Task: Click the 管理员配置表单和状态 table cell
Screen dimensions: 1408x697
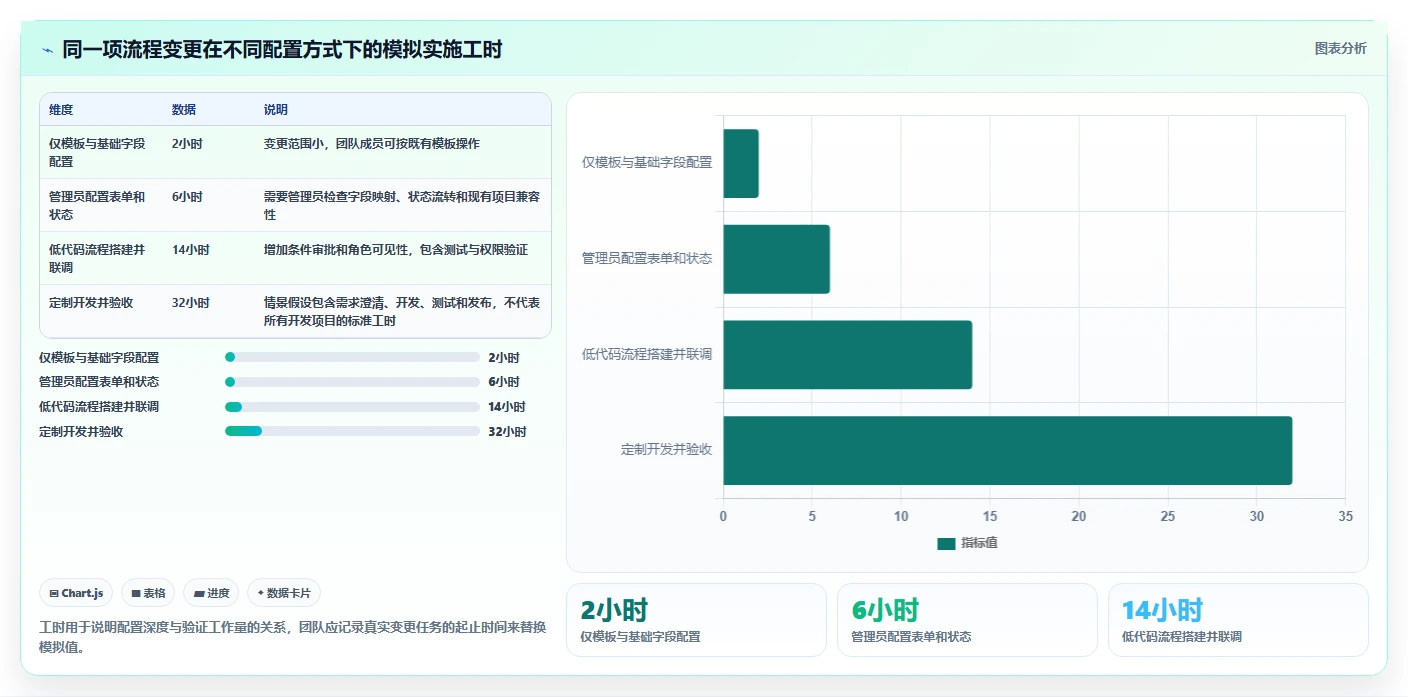Action: click(x=101, y=205)
